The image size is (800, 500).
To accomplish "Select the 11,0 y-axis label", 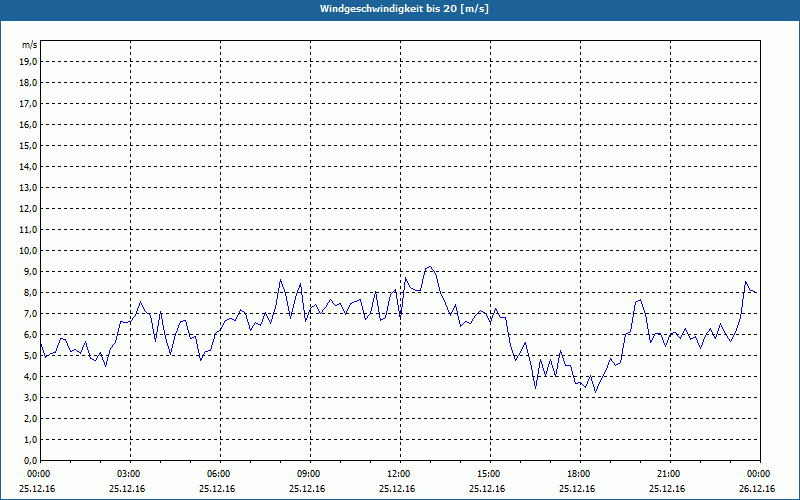I will (x=29, y=230).
